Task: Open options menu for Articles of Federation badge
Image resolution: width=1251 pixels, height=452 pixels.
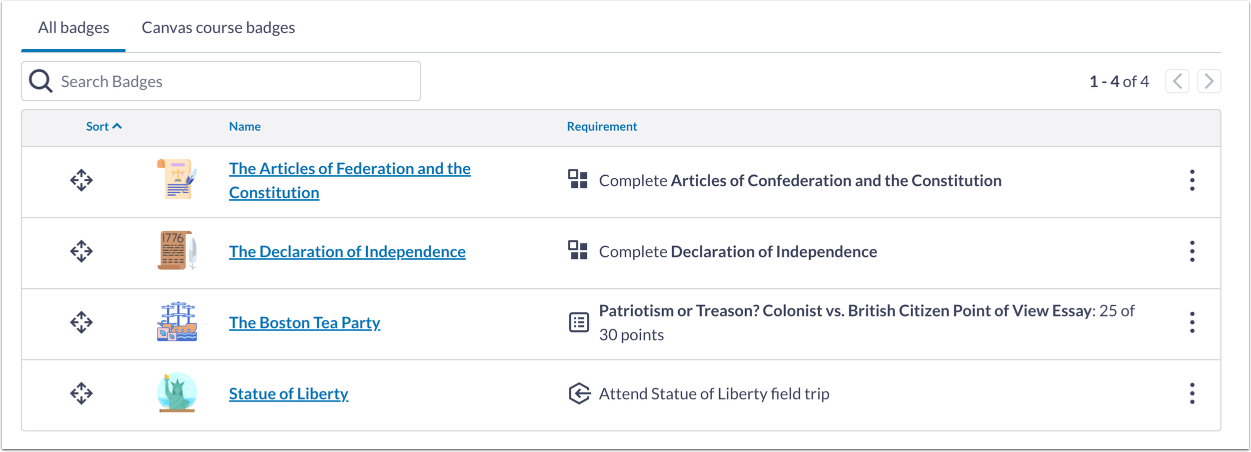Action: pos(1191,181)
